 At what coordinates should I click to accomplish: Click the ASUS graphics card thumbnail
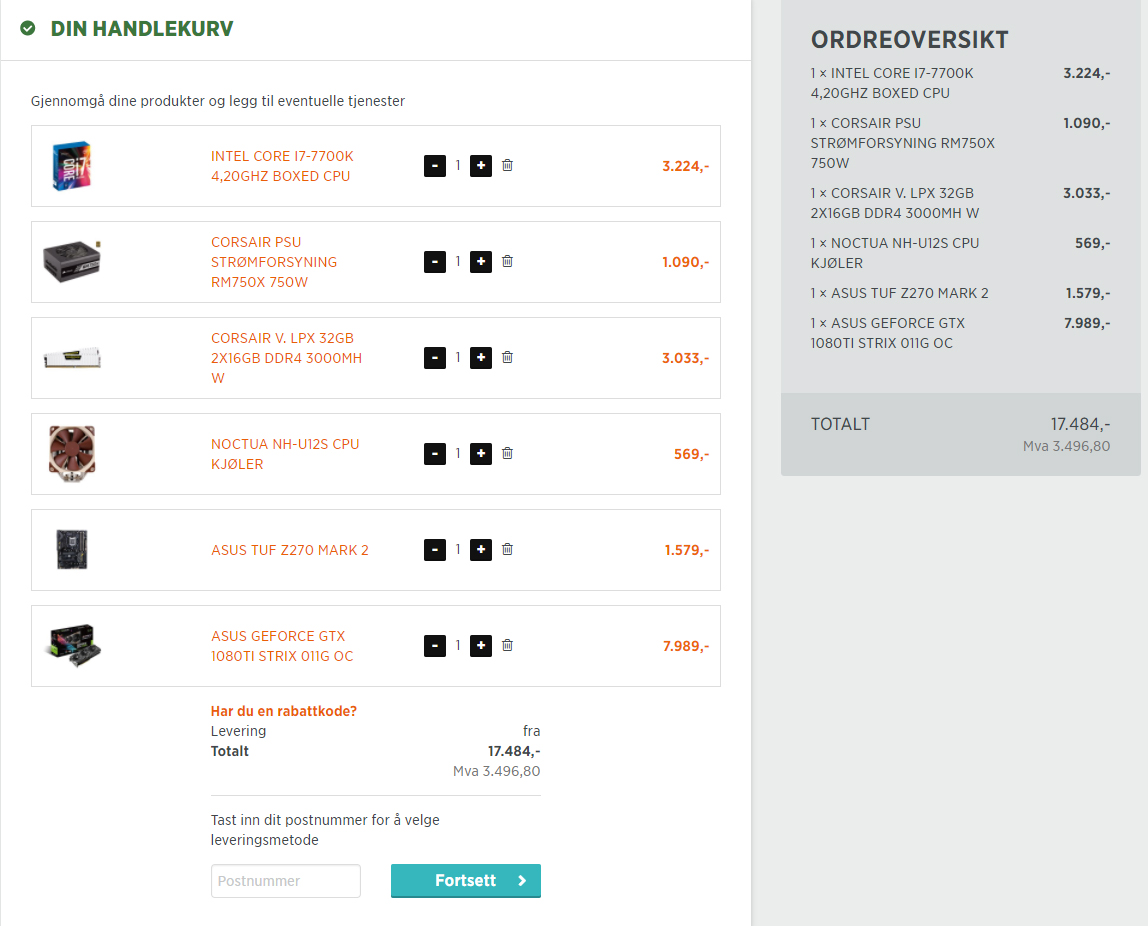tap(72, 645)
